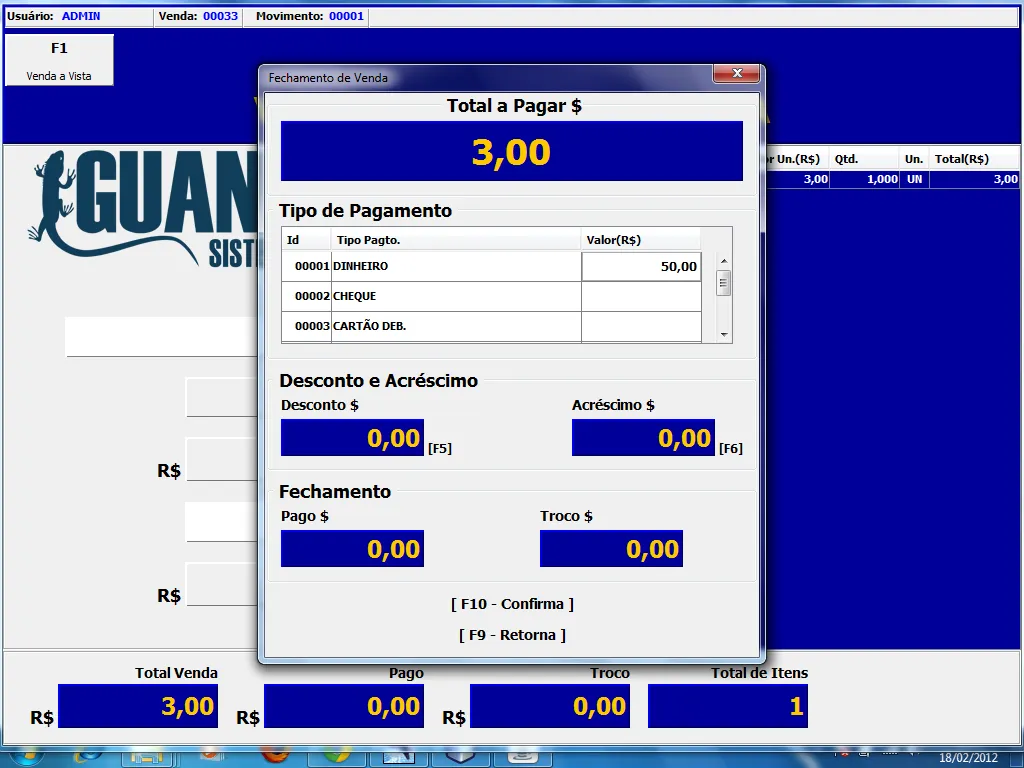Click the Fechamento de Venda title bar
This screenshot has height=768, width=1024.
pos(483,78)
